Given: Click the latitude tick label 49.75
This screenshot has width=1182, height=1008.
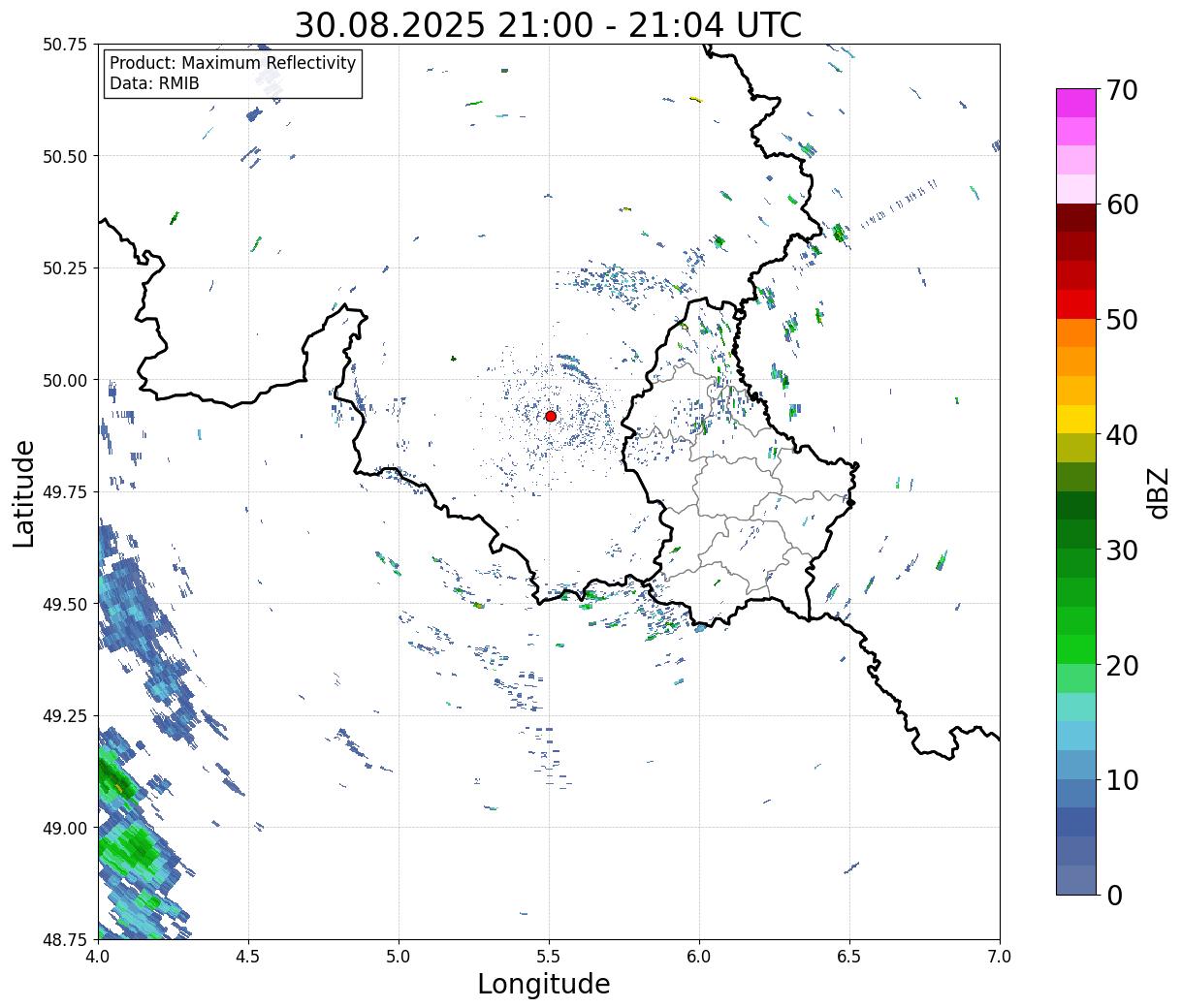Looking at the screenshot, I should click(65, 492).
